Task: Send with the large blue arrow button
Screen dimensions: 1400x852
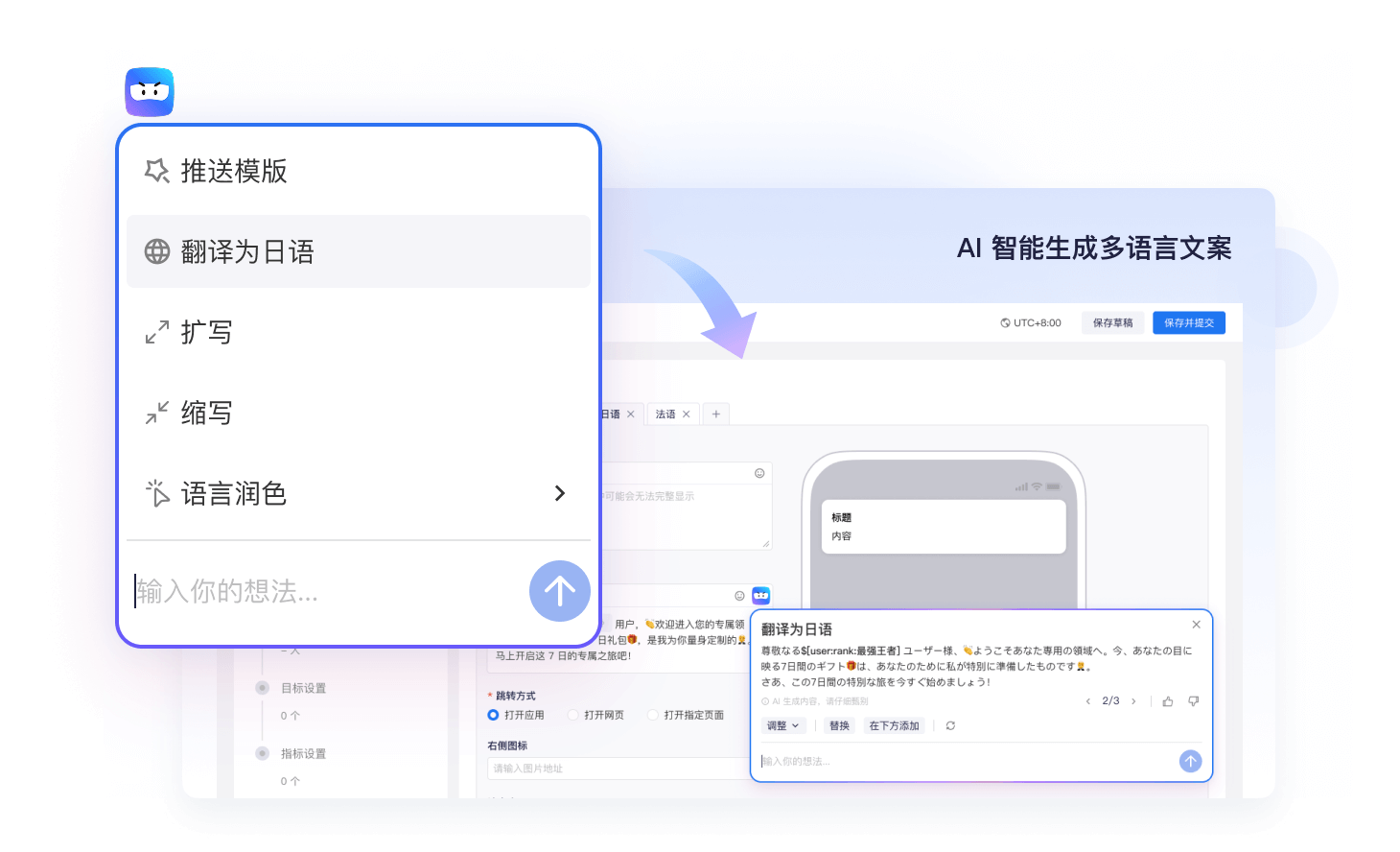Action: [559, 591]
